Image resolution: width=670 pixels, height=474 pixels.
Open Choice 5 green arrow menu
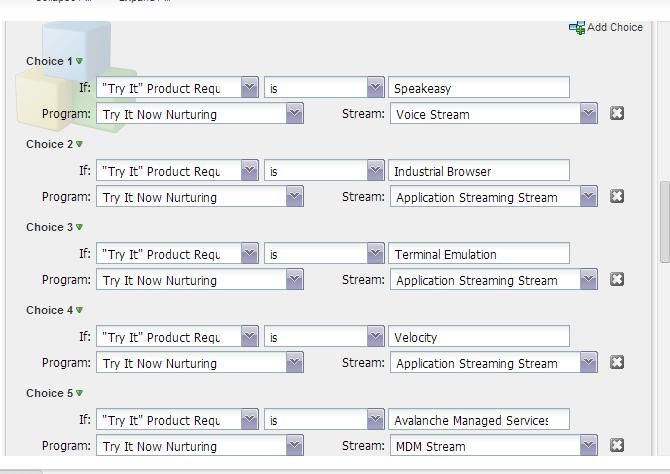pyautogui.click(x=80, y=394)
